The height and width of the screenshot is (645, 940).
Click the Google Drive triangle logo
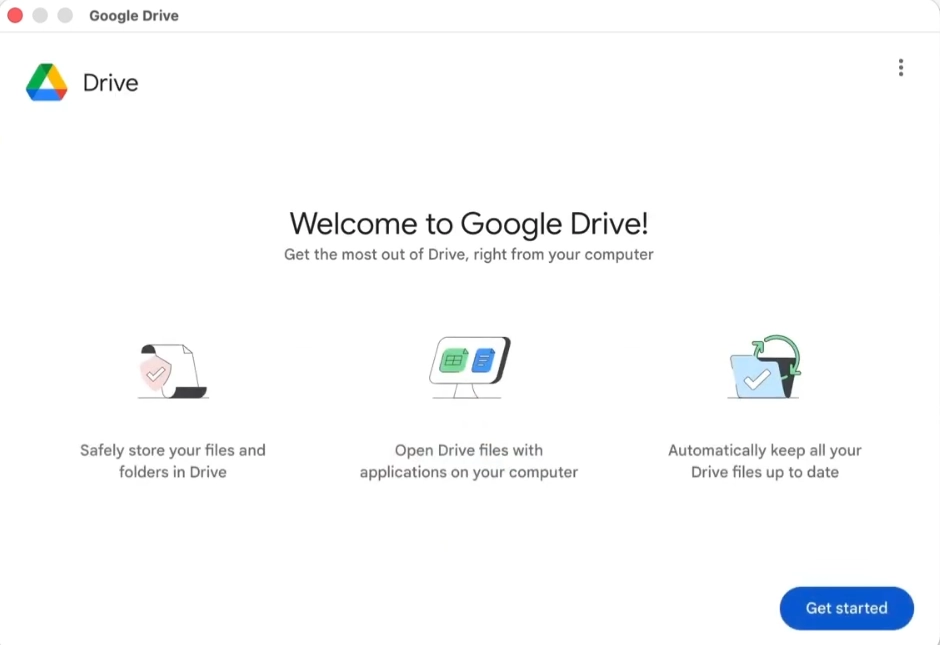[47, 82]
